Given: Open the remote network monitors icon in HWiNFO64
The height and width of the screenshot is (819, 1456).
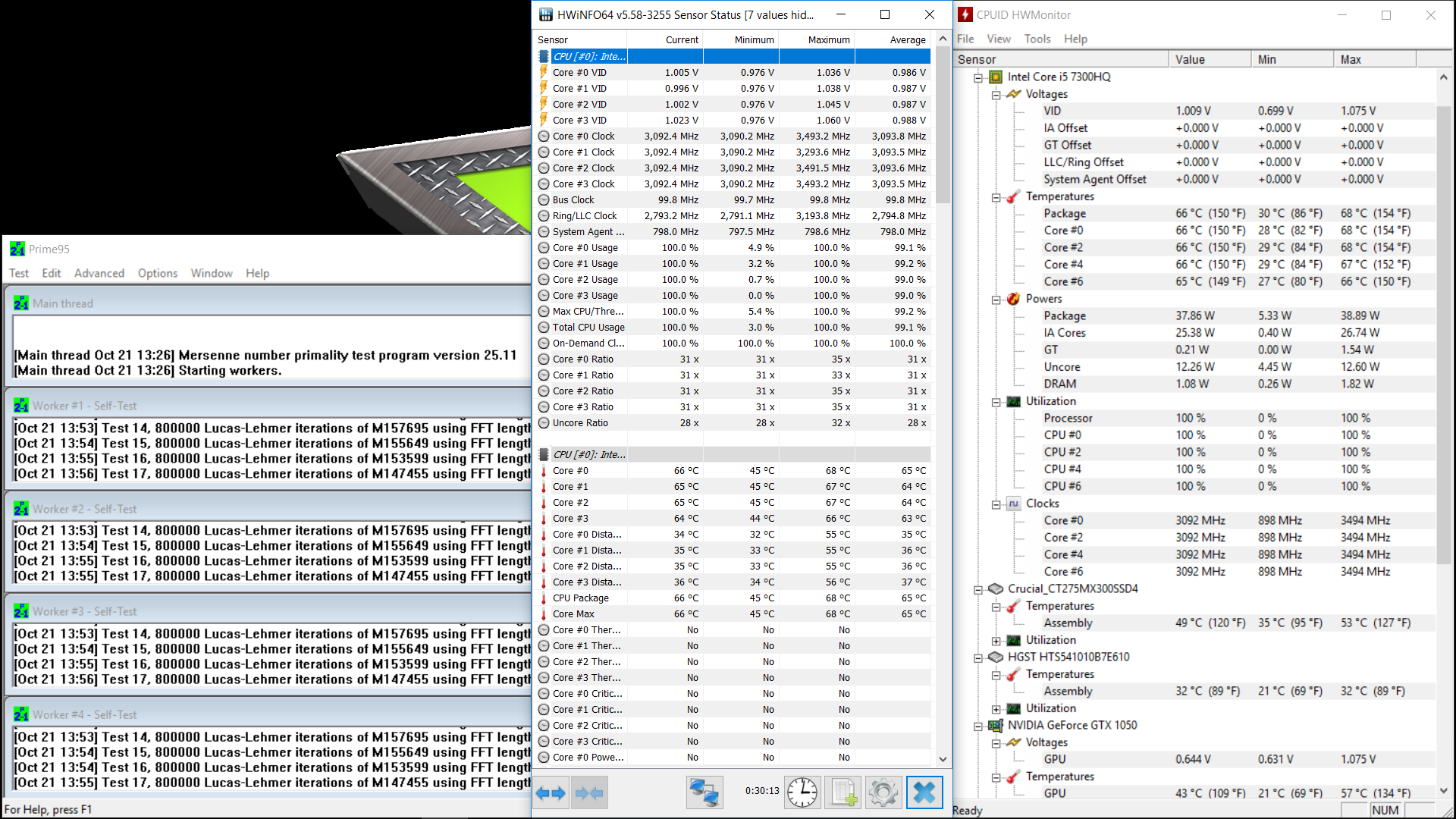Looking at the screenshot, I should point(704,793).
